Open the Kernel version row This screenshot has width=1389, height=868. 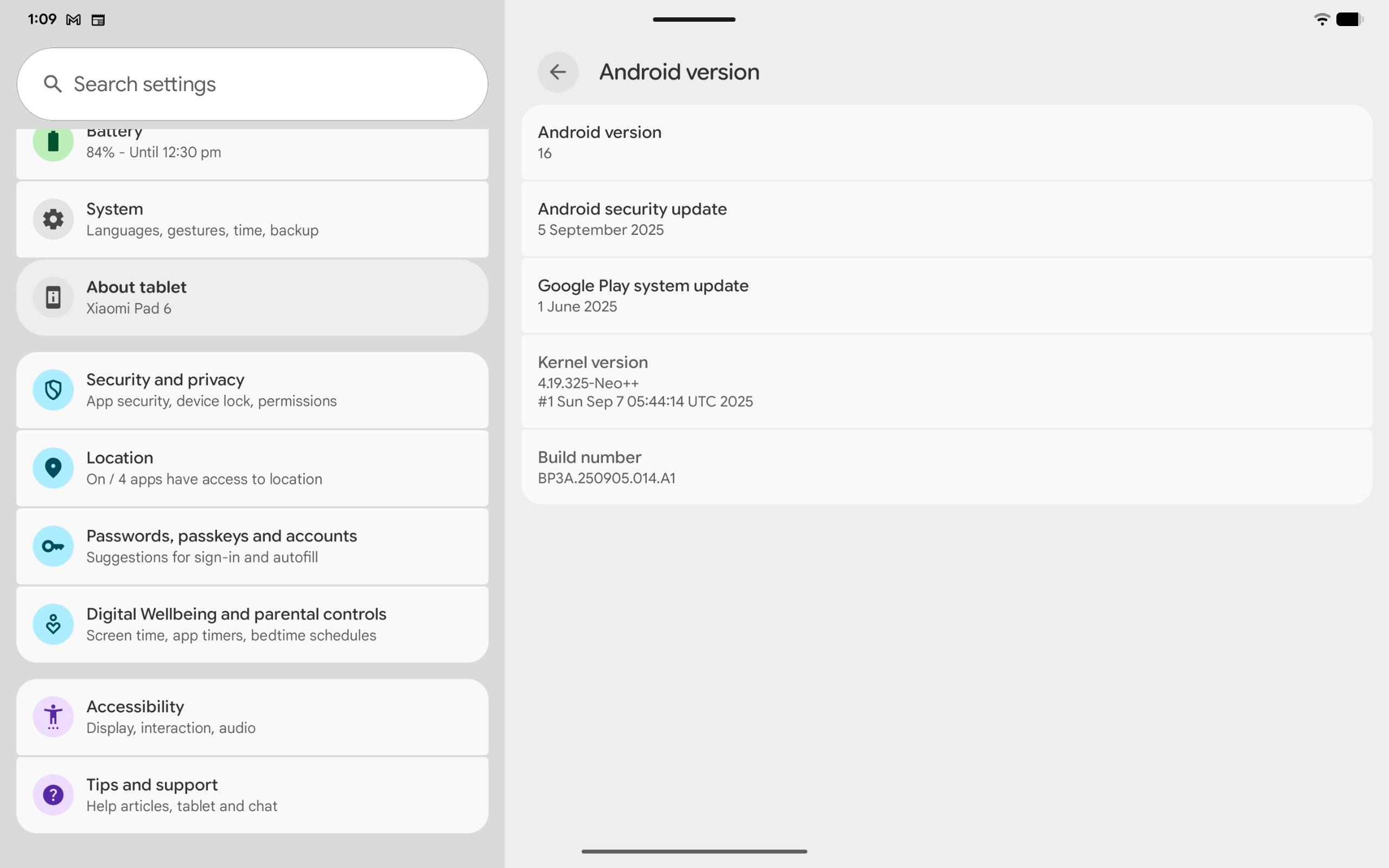pyautogui.click(x=946, y=381)
